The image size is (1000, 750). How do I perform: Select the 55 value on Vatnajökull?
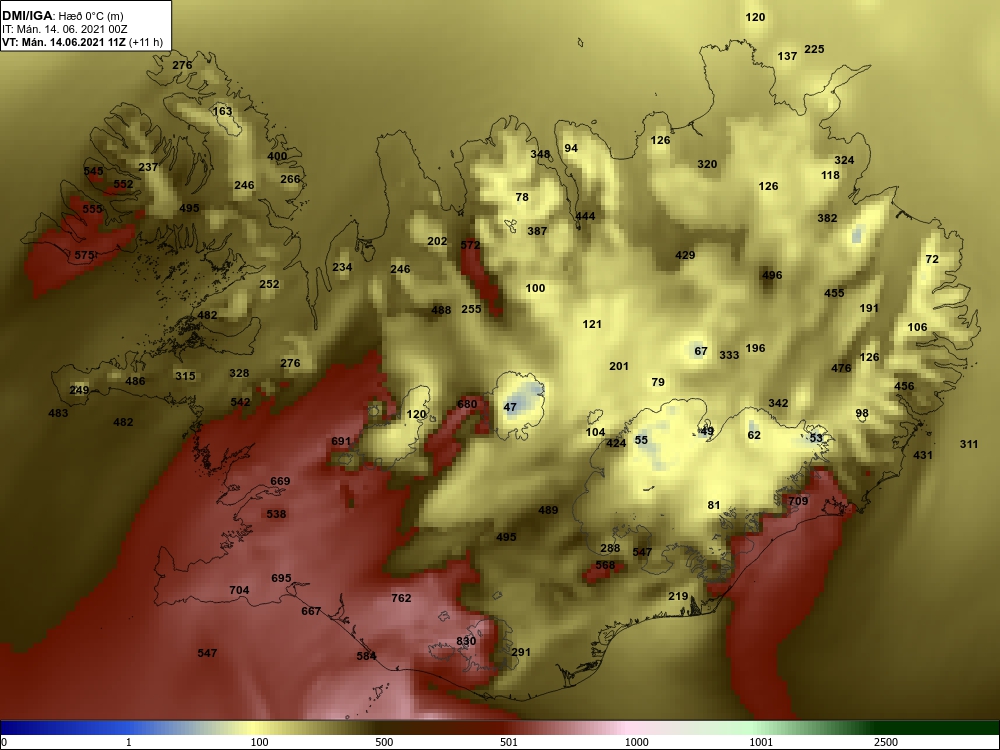pyautogui.click(x=641, y=440)
